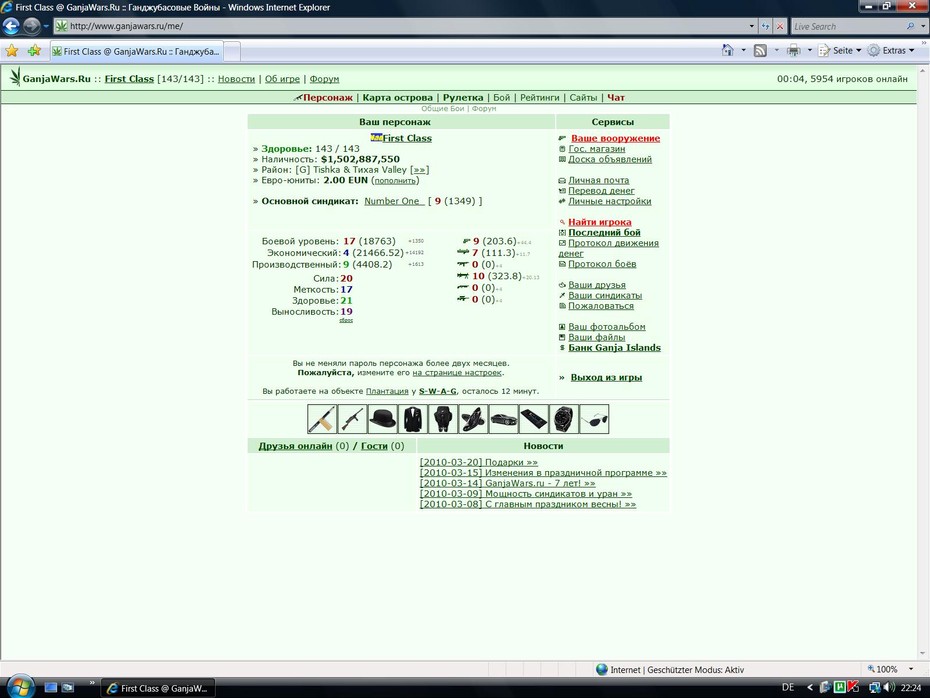Click the RSS feeds icon
Viewport: 930px width, 698px height.
tap(760, 50)
